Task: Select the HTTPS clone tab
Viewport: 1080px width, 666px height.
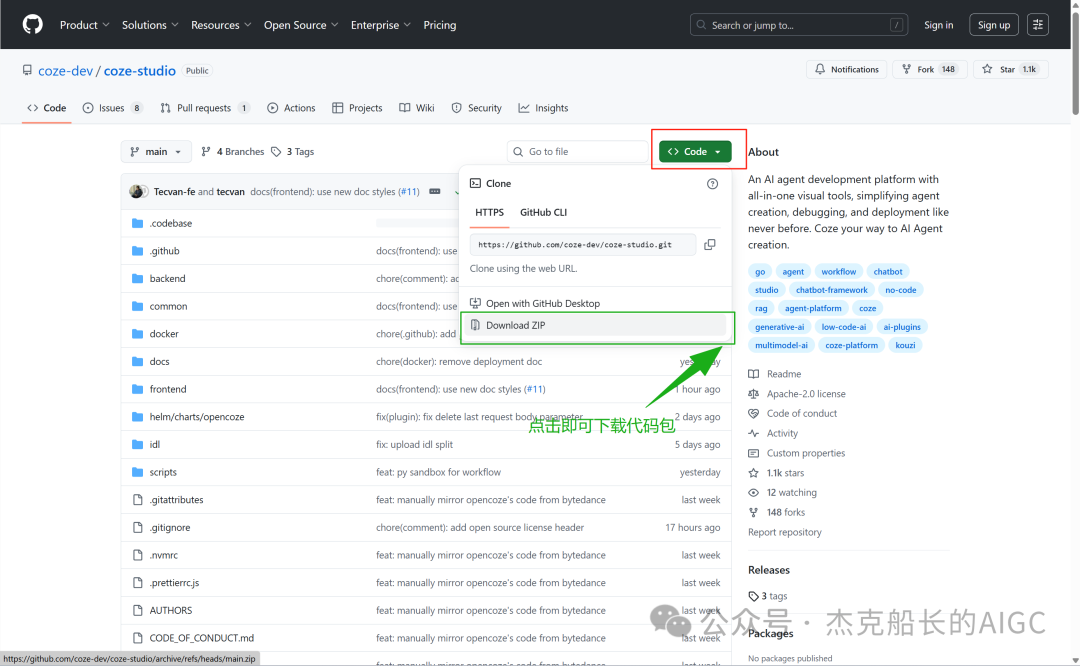Action: (x=490, y=212)
